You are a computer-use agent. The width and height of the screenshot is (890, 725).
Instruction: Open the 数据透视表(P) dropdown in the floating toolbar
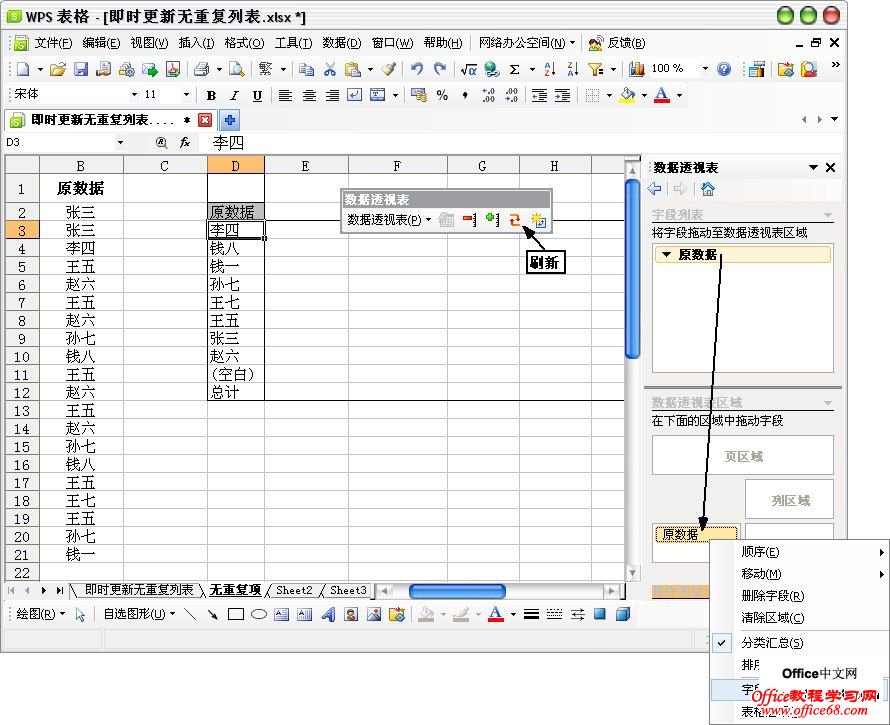pyautogui.click(x=388, y=219)
